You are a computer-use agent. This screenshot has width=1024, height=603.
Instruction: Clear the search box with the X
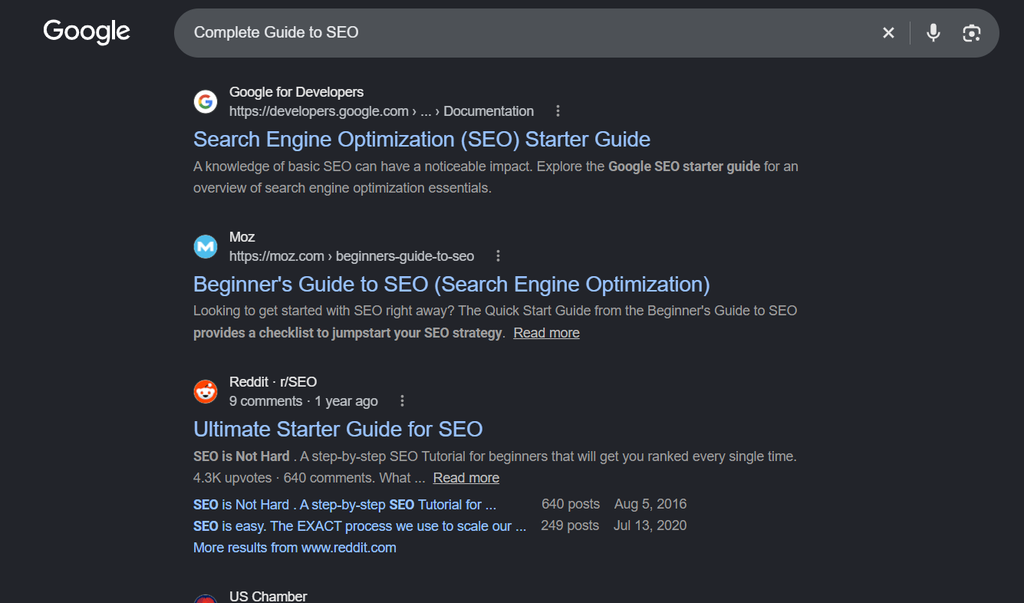click(888, 33)
